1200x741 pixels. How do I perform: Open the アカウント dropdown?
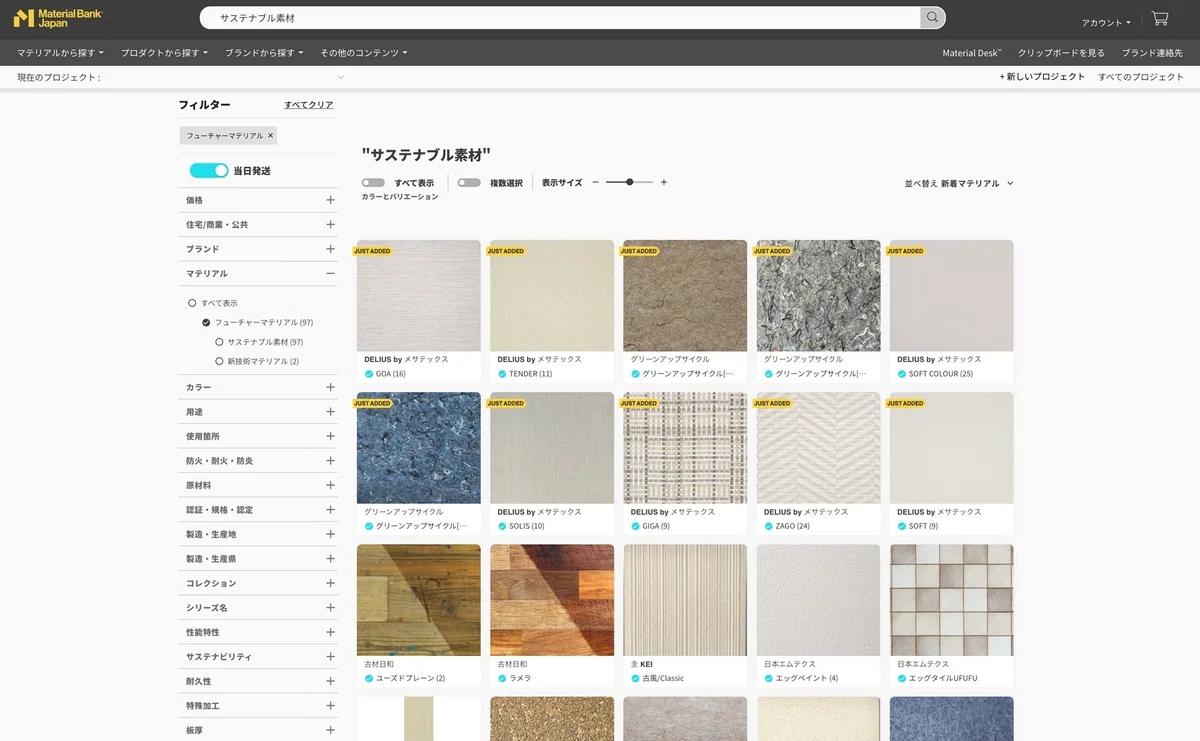point(1106,22)
